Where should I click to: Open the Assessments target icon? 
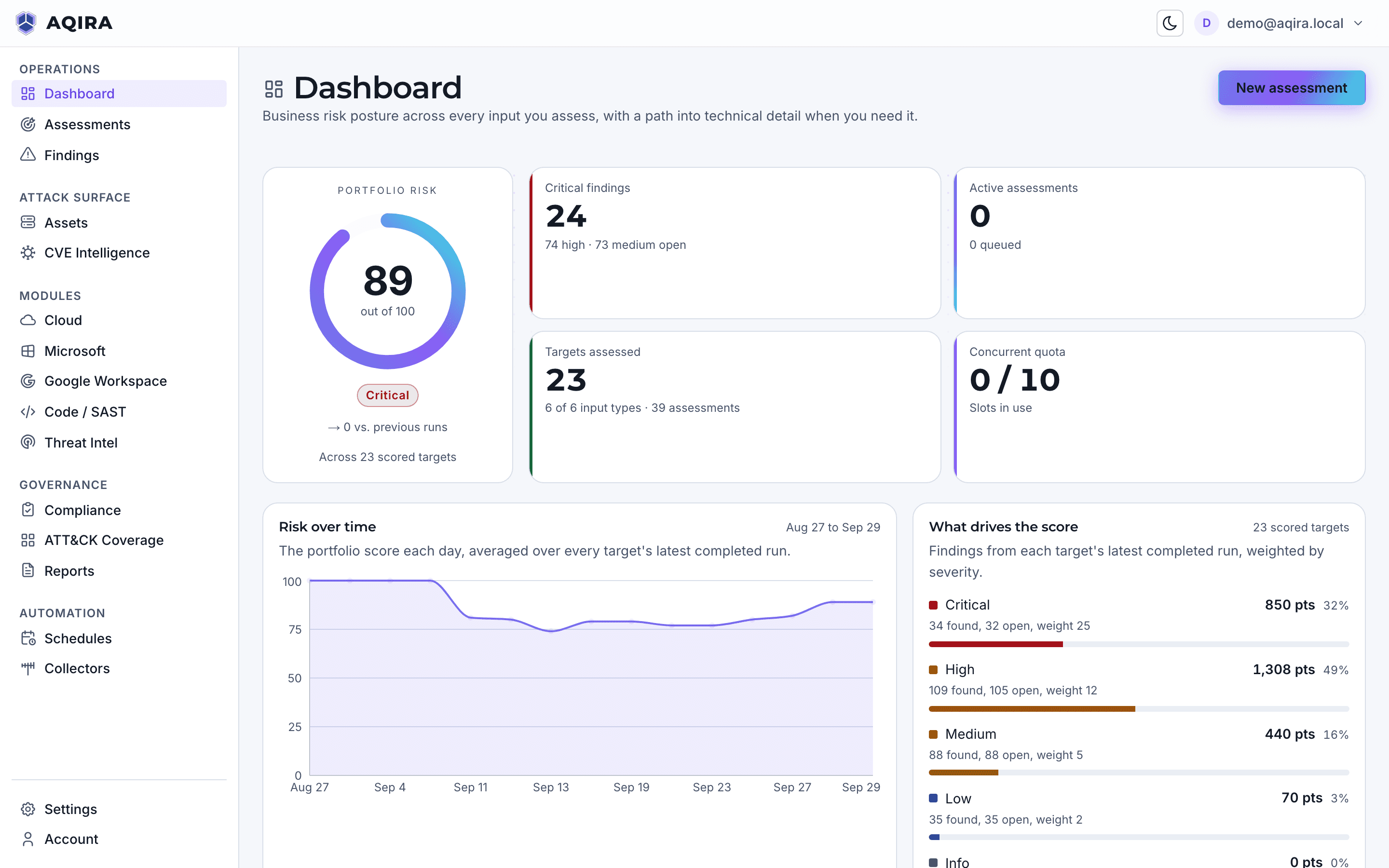[28, 124]
